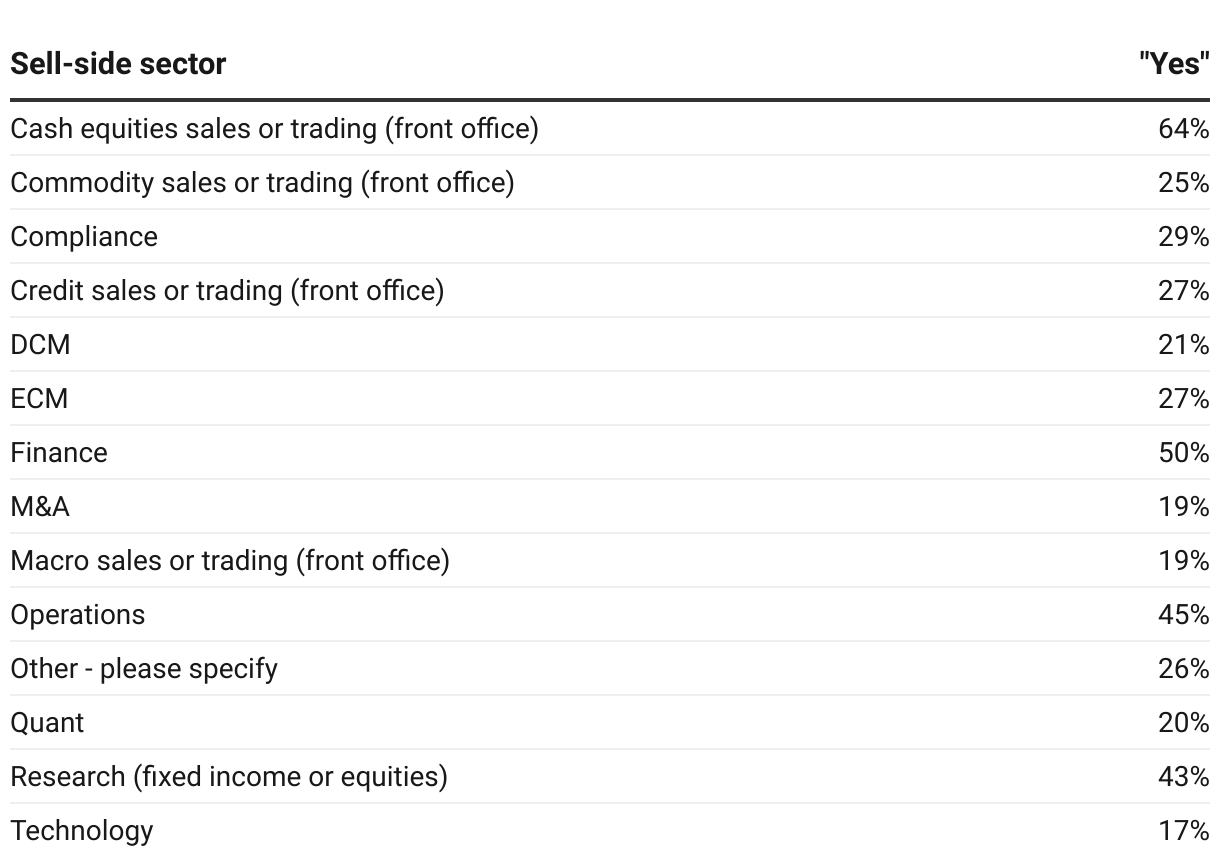Image resolution: width=1220 pixels, height=866 pixels.
Task: Select the Research (fixed income or equities) row
Action: click(x=229, y=777)
